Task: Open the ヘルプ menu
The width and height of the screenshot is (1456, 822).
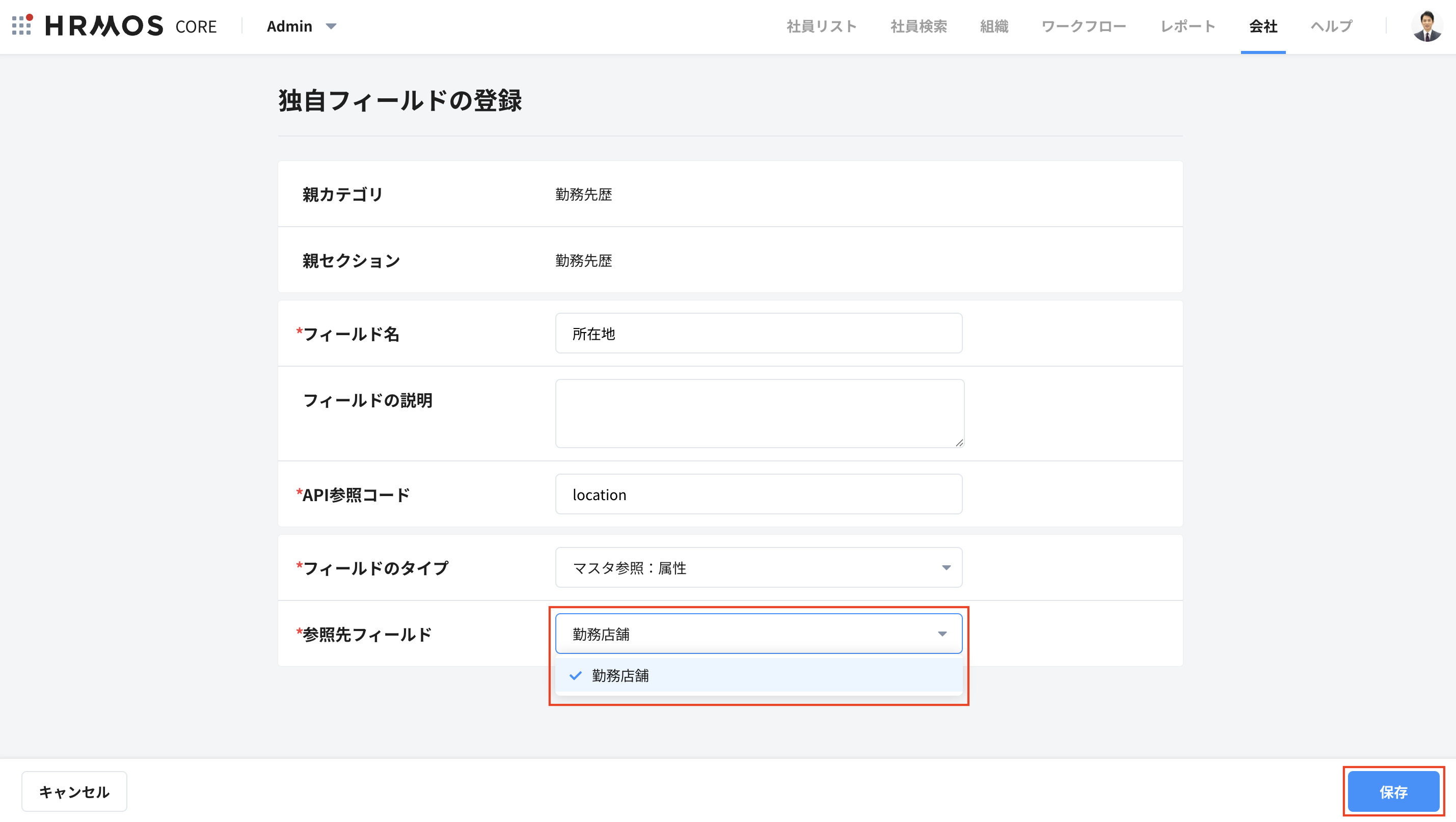Action: click(1331, 26)
